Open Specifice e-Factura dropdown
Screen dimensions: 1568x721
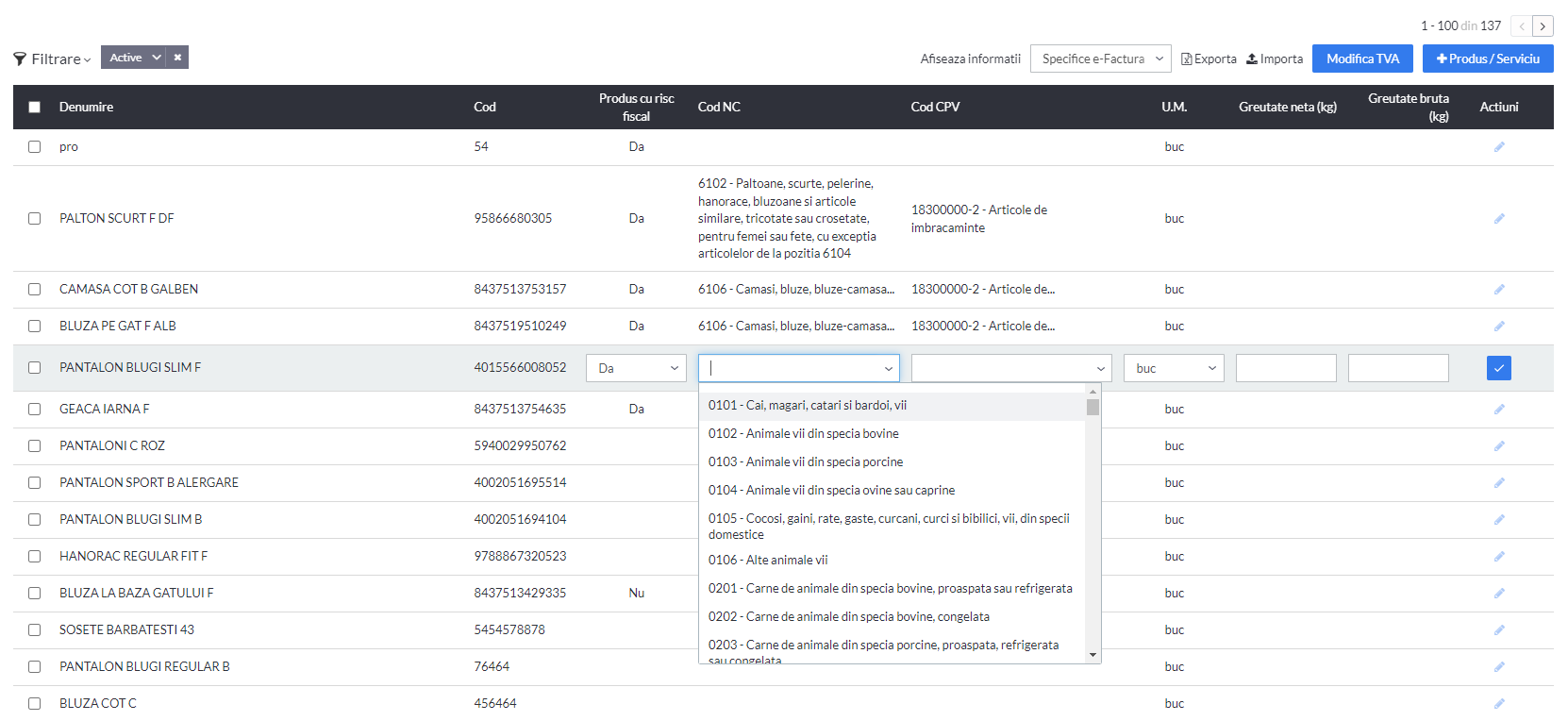pyautogui.click(x=1101, y=59)
